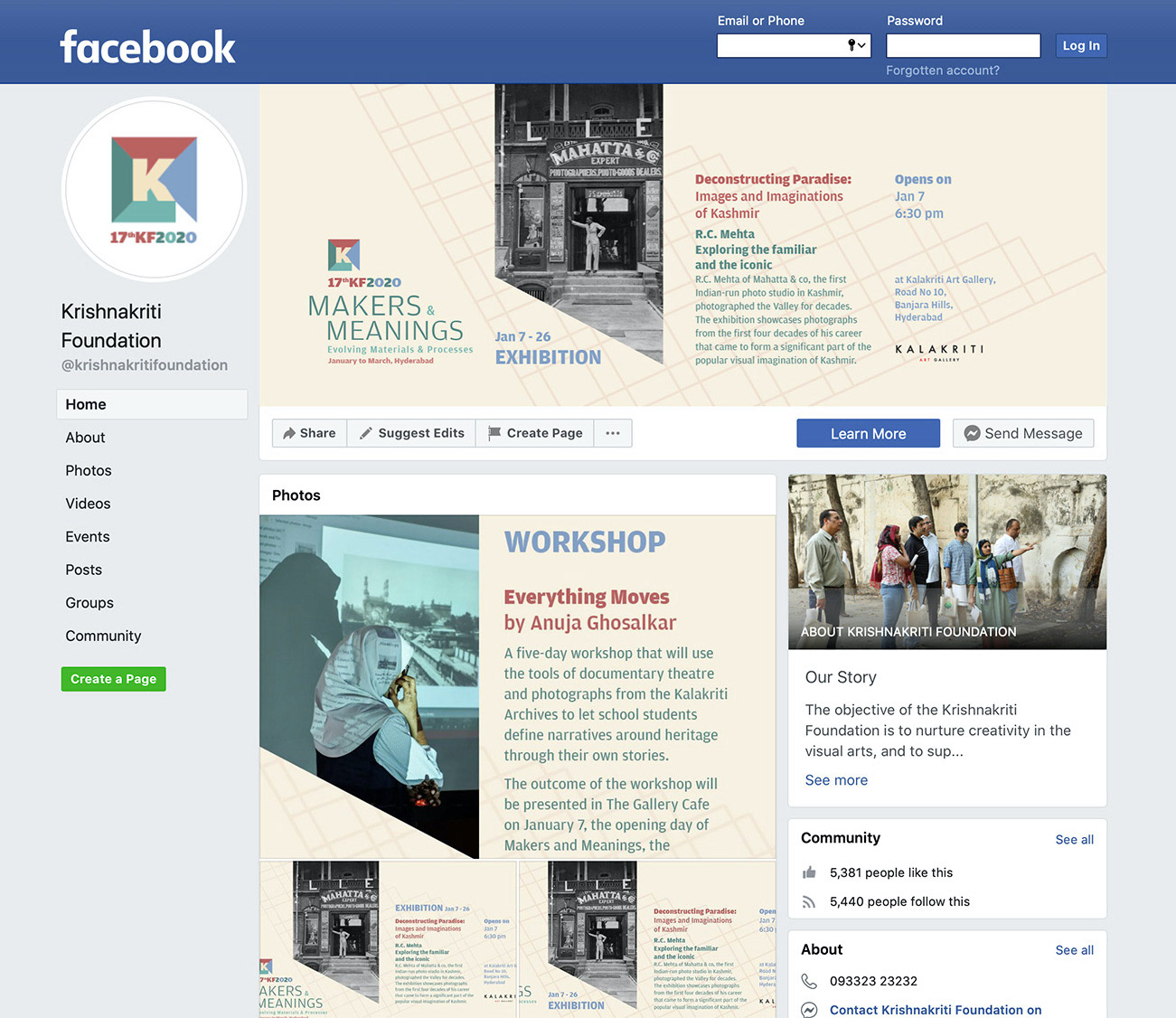The height and width of the screenshot is (1018, 1176).
Task: Click the Share arrow icon
Action: pos(289,434)
